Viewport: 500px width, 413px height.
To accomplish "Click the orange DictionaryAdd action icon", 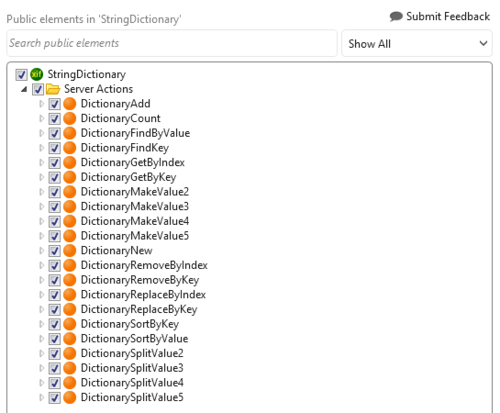I will [x=70, y=104].
